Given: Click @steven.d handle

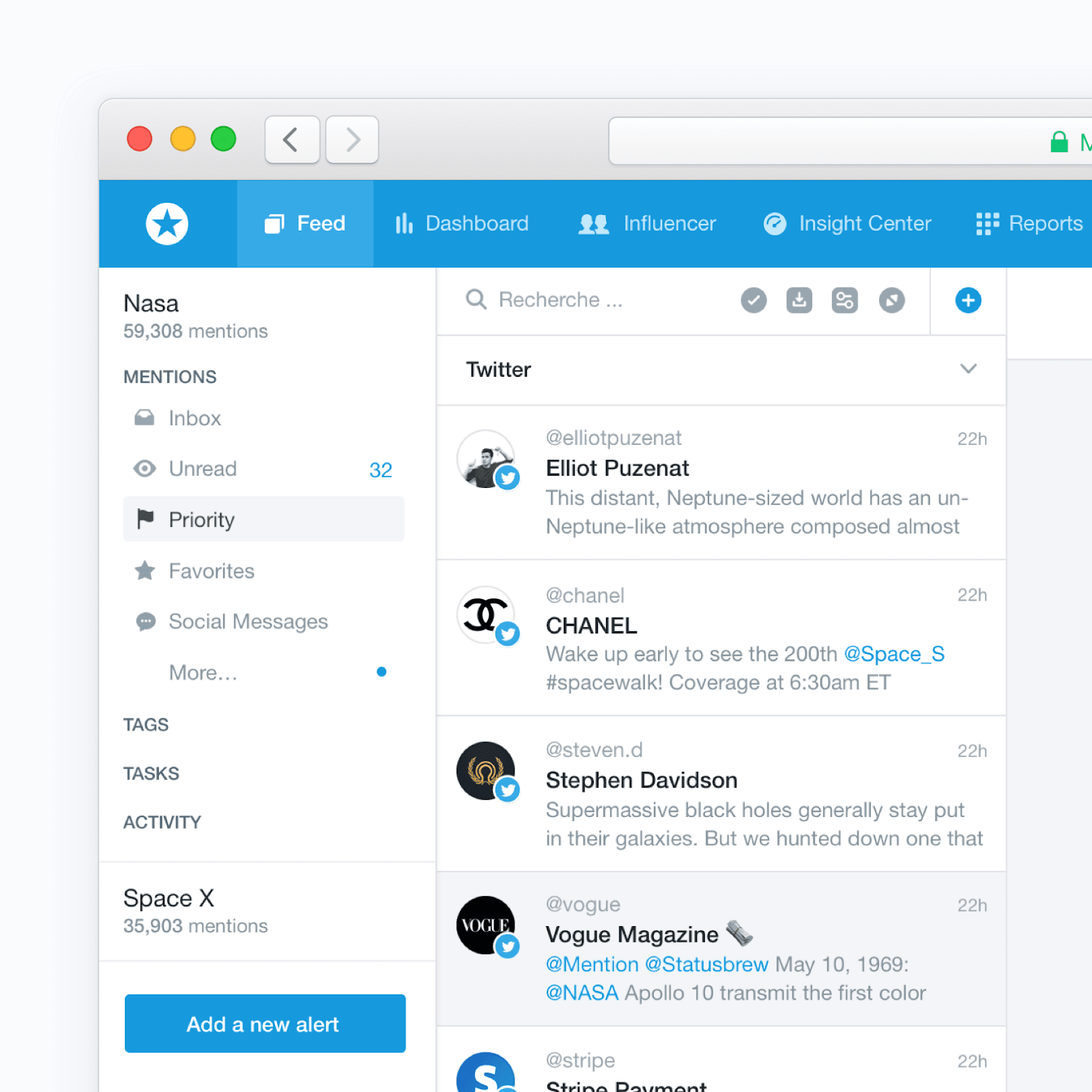Looking at the screenshot, I should point(594,750).
